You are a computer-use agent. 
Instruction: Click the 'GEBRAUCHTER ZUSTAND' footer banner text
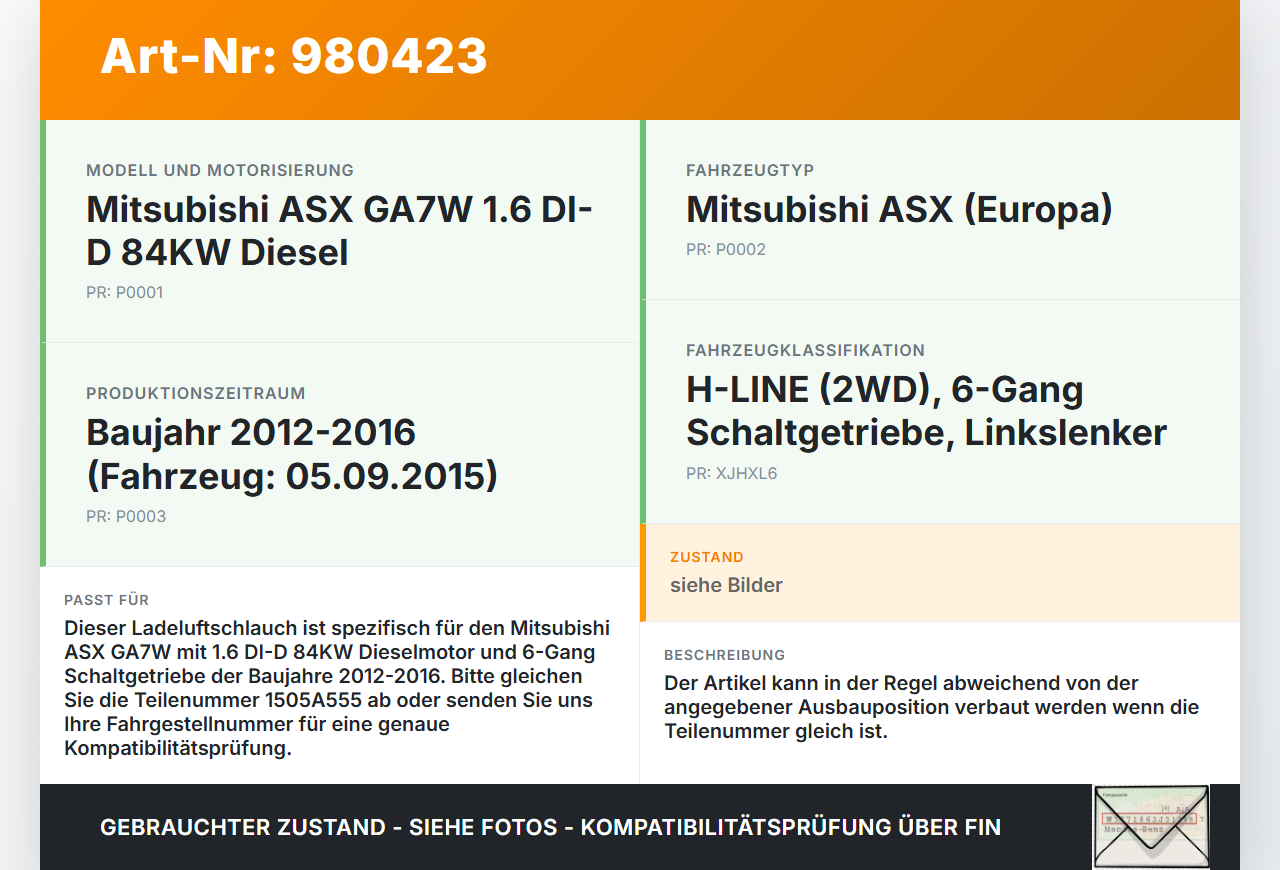(550, 828)
